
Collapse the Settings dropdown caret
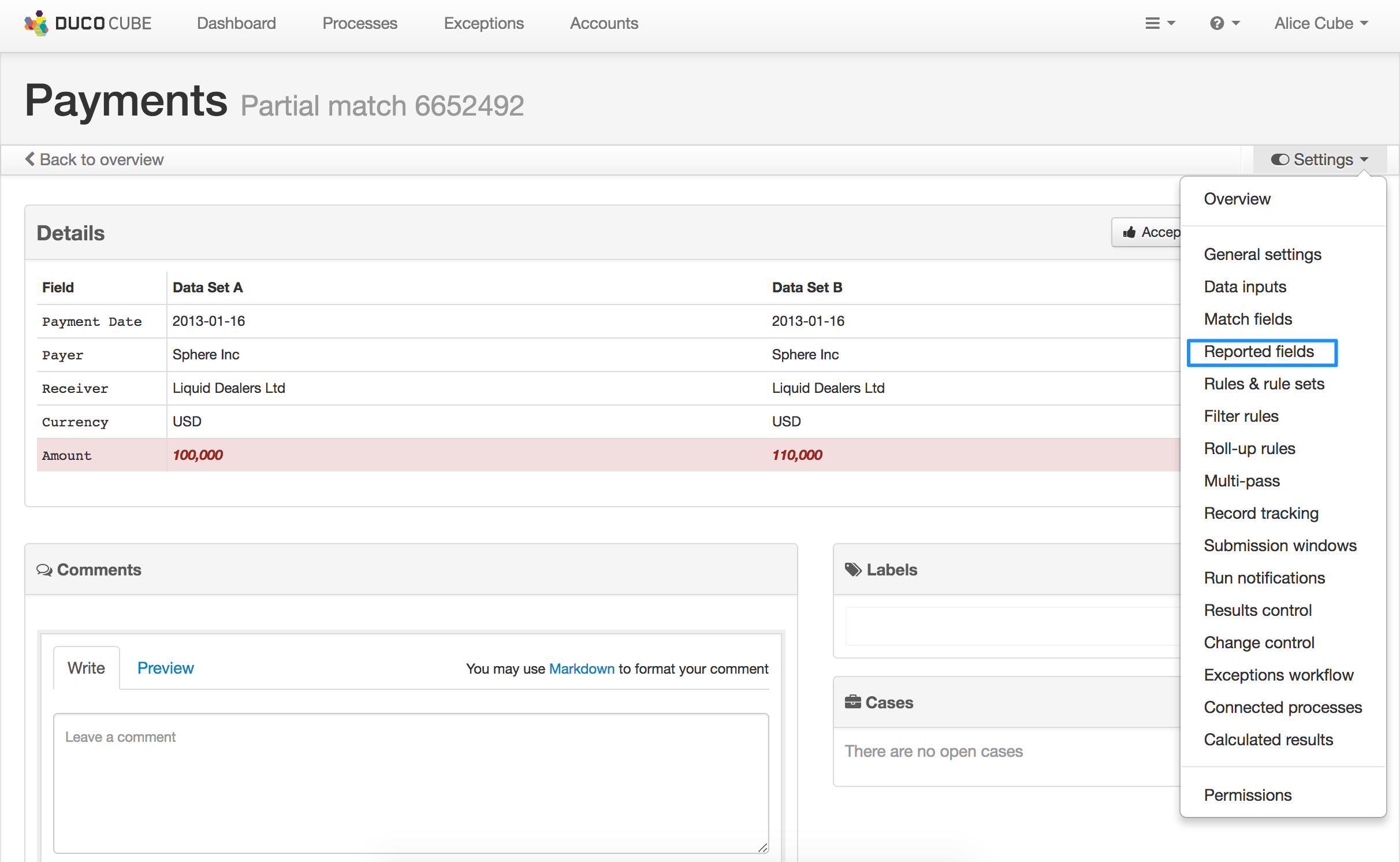(1364, 159)
